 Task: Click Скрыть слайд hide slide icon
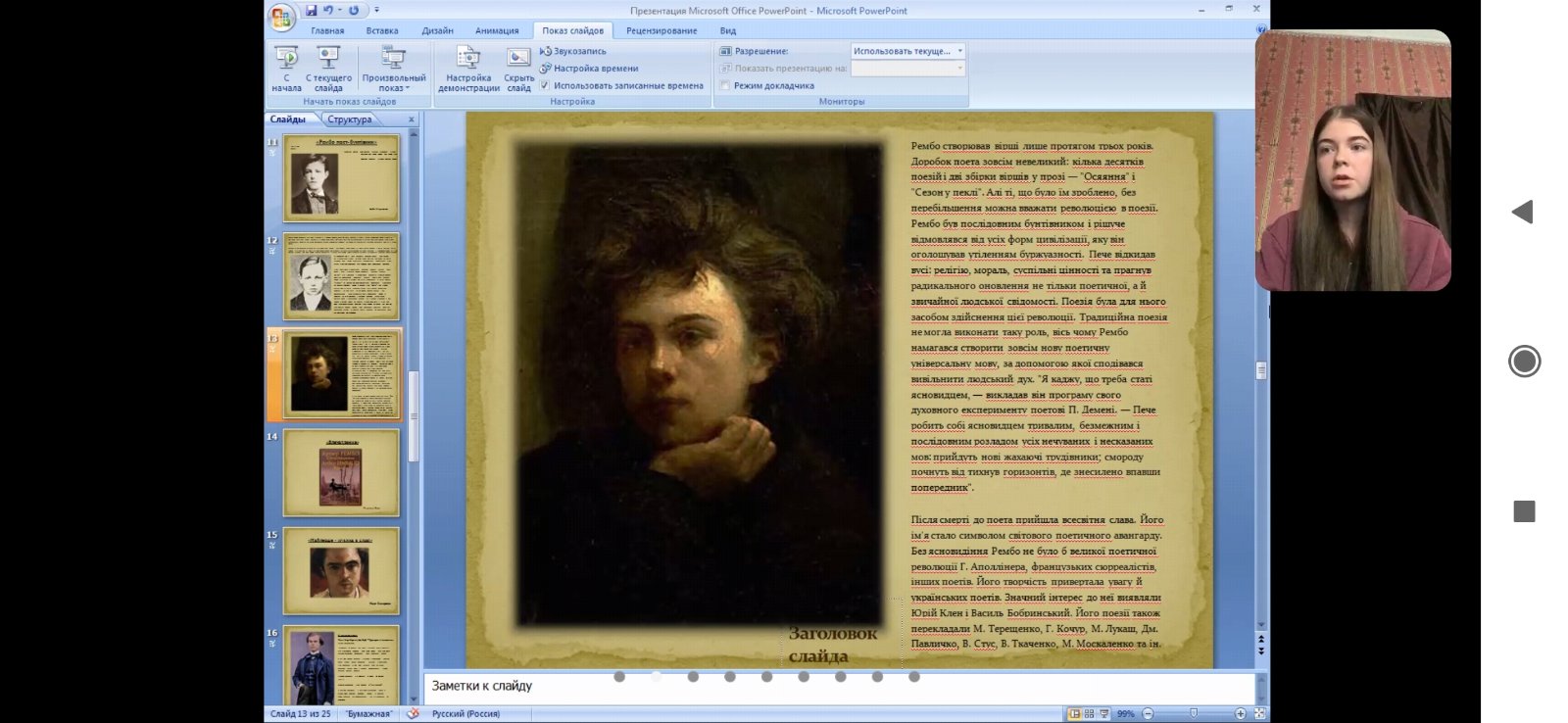518,69
